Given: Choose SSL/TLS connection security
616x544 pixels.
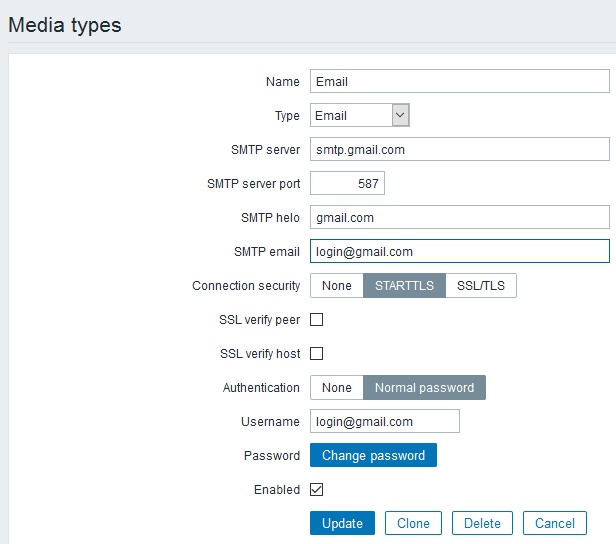Looking at the screenshot, I should (x=481, y=286).
